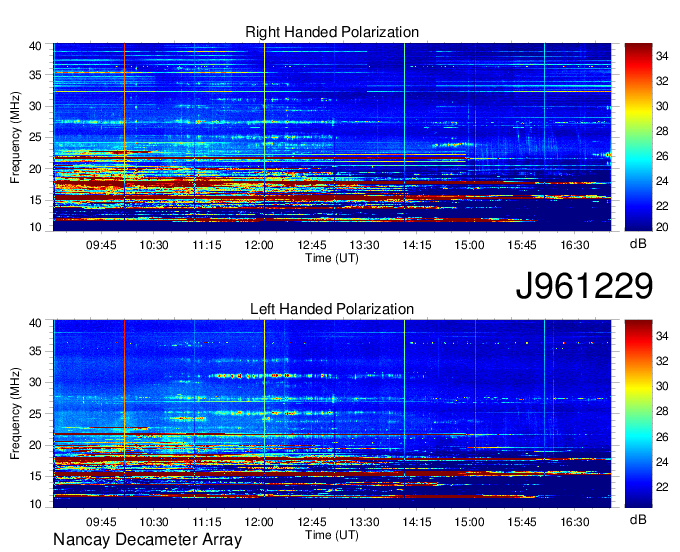Click the 26 dB tick on right-handed colorbar

click(662, 156)
